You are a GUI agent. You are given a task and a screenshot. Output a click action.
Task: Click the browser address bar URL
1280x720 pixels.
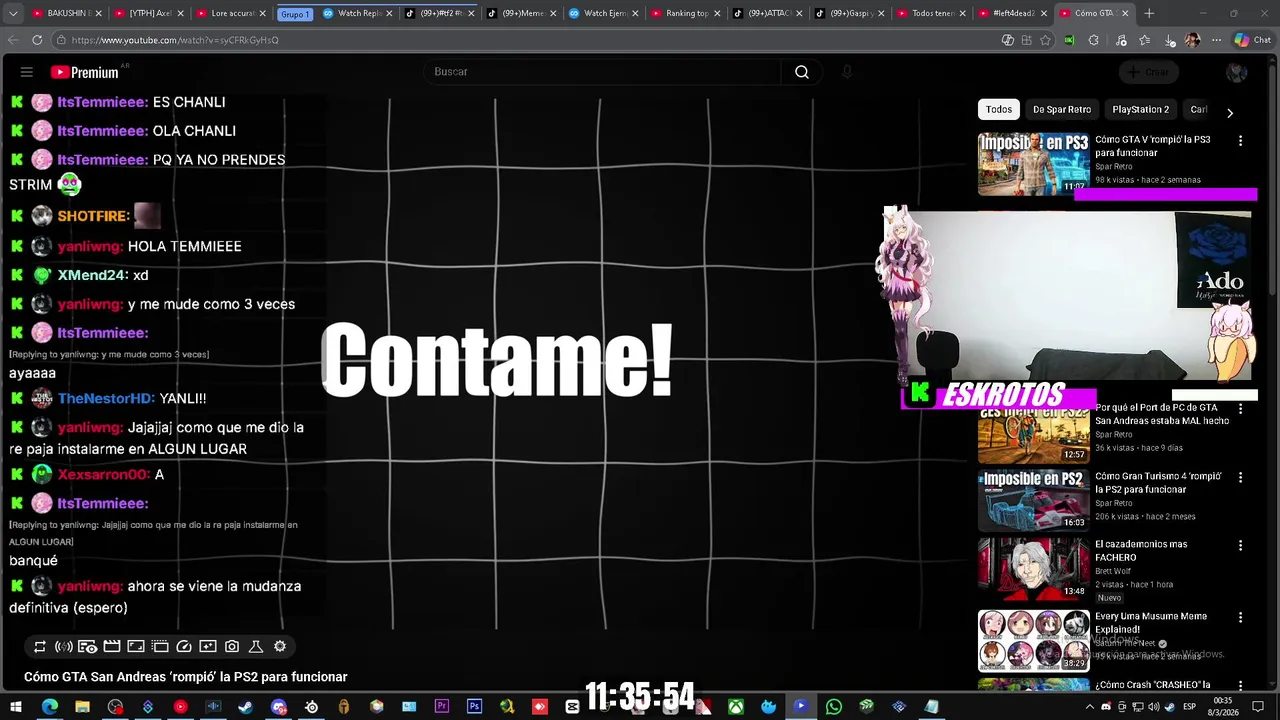point(175,40)
